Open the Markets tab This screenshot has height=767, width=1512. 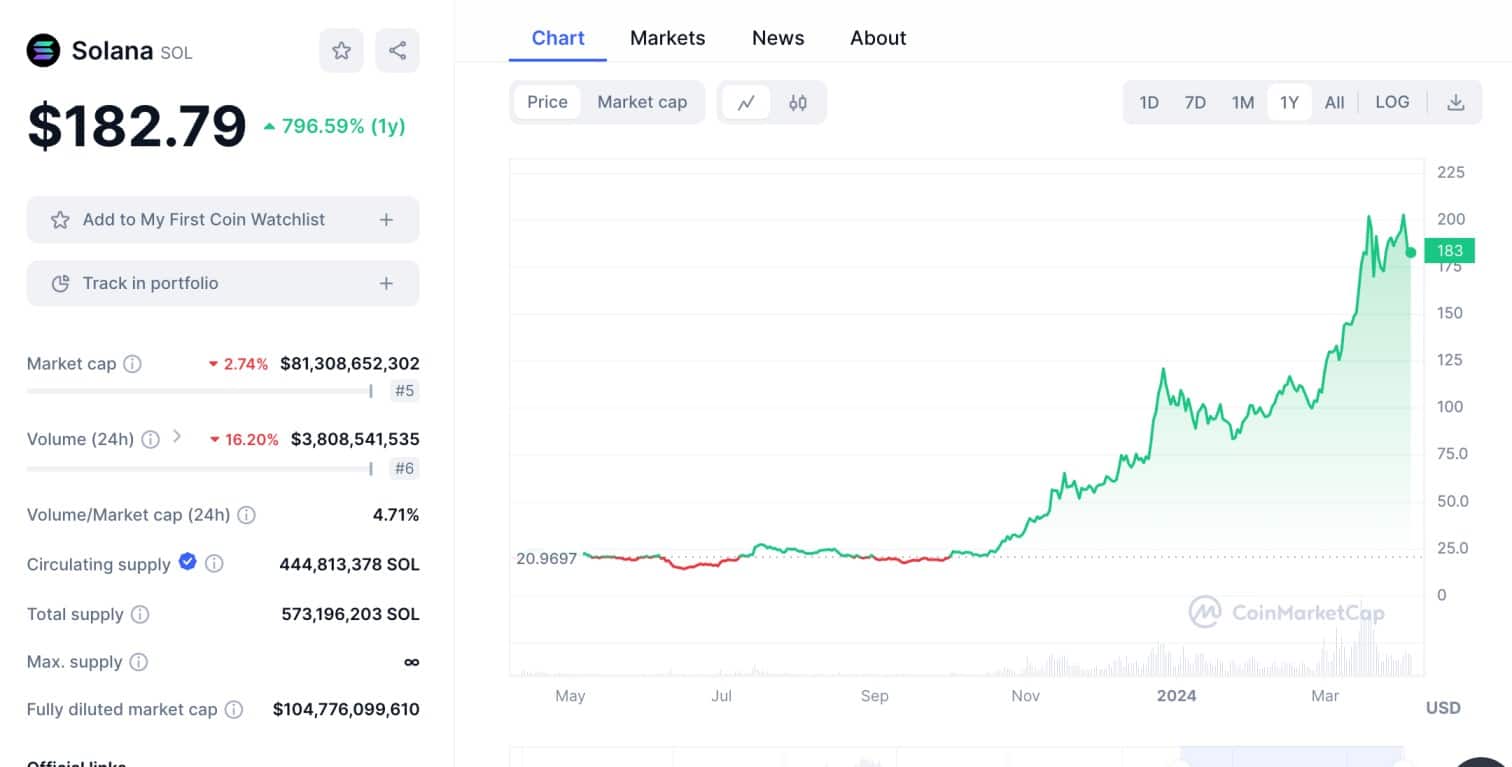(x=667, y=38)
